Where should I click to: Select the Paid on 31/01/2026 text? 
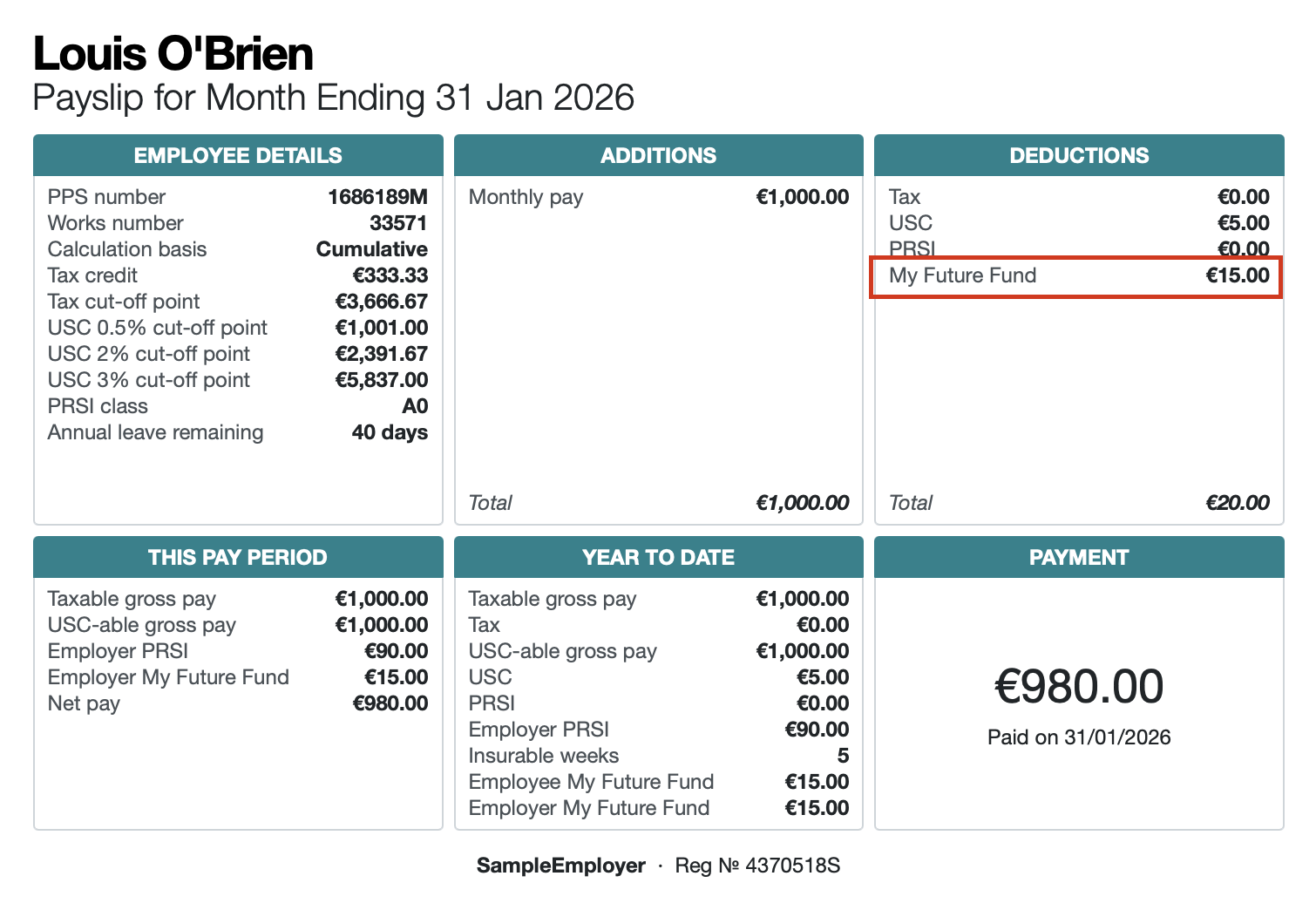point(1079,737)
